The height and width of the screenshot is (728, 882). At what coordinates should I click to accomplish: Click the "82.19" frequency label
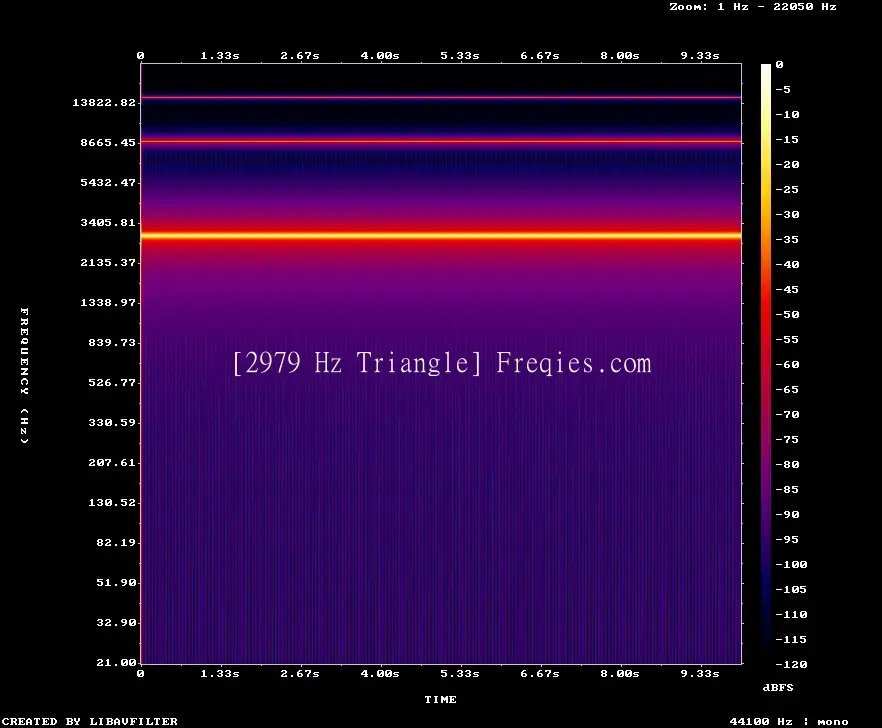pyautogui.click(x=116, y=542)
